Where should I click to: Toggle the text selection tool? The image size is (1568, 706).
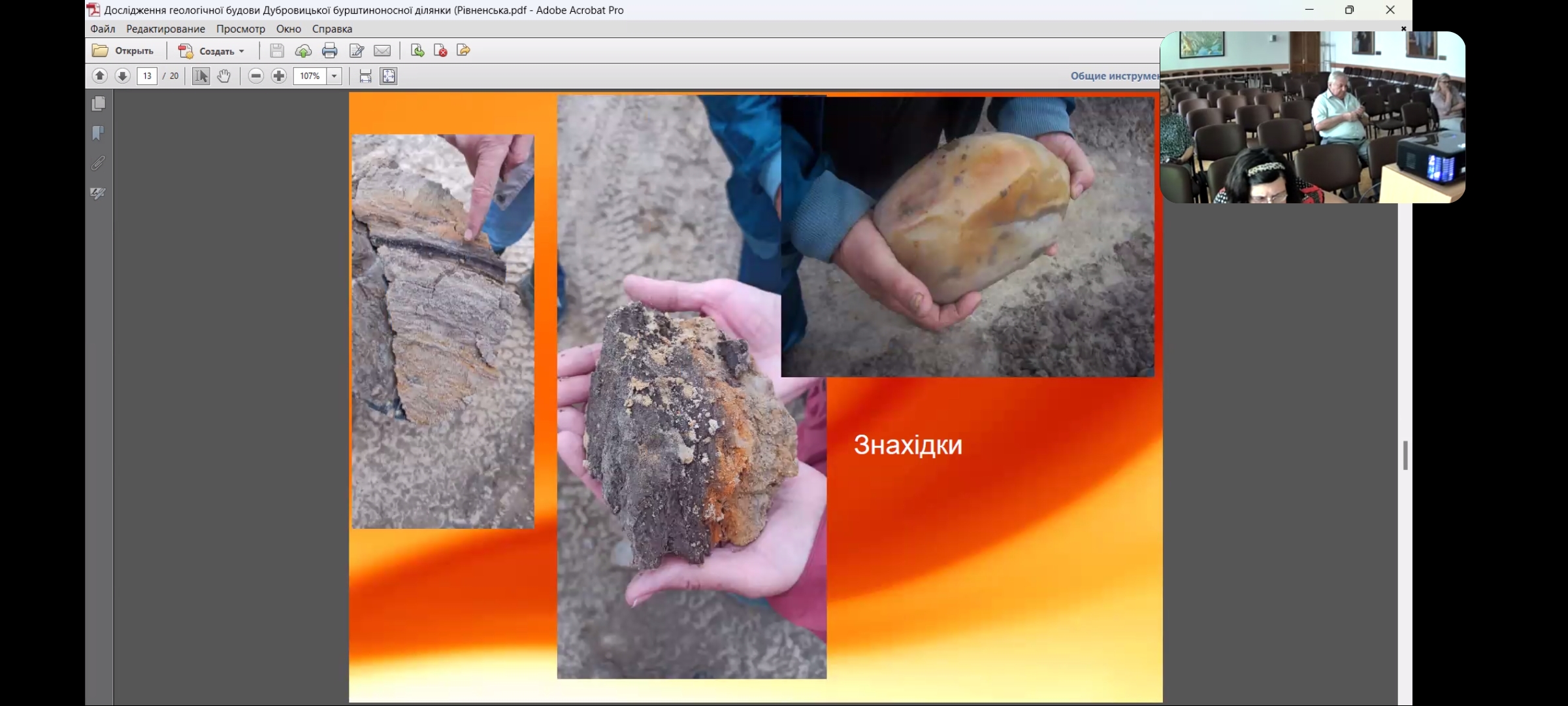pyautogui.click(x=201, y=76)
